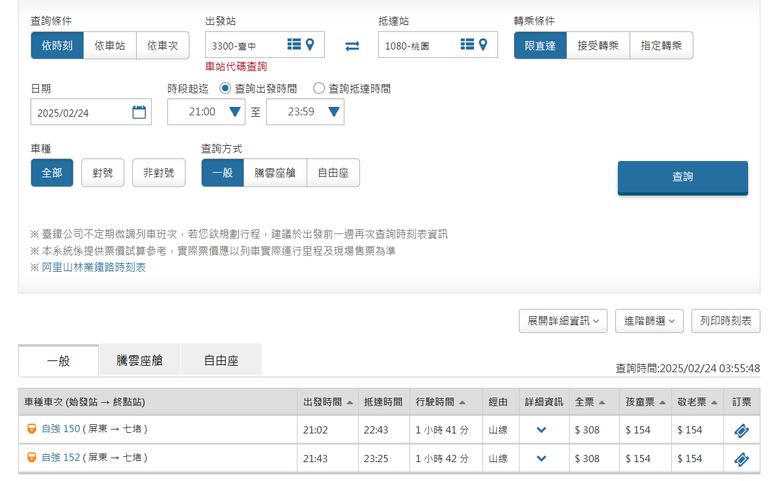Open end time 23:59 dropdown

point(305,112)
